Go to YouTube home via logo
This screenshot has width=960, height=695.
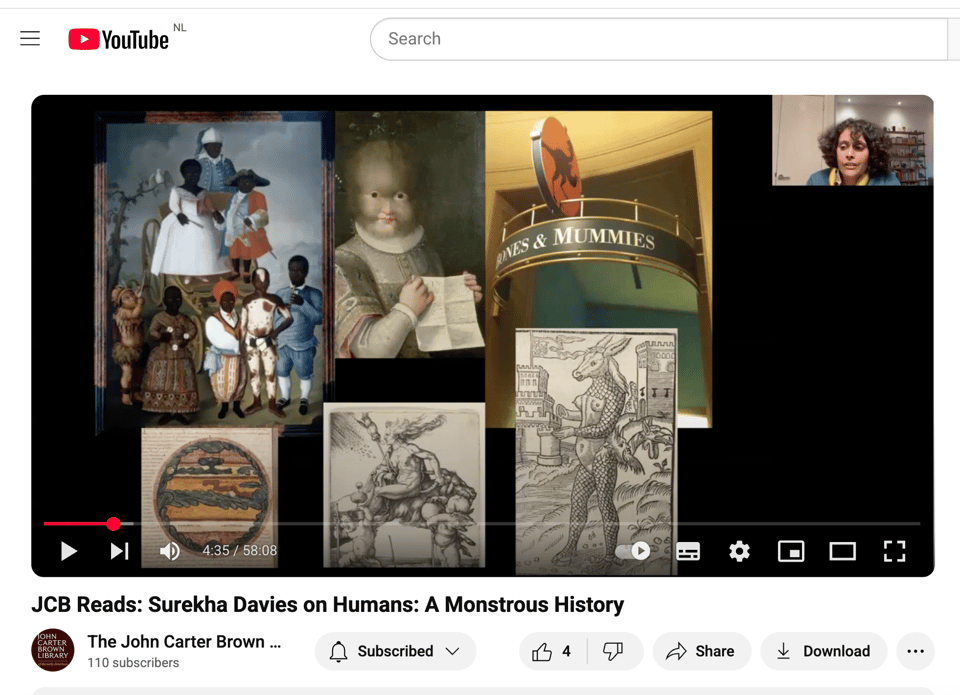[118, 39]
